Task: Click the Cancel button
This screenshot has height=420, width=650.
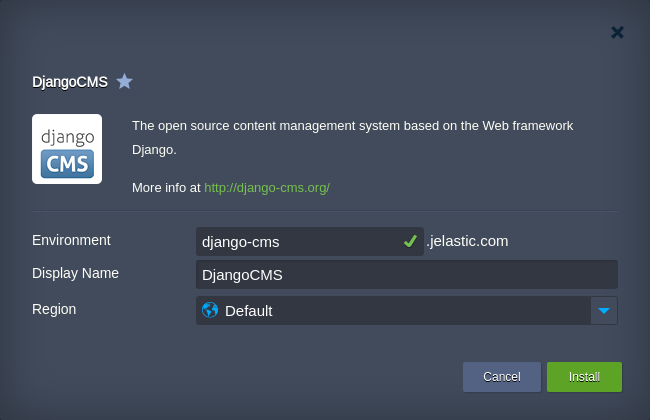Action: pos(502,377)
